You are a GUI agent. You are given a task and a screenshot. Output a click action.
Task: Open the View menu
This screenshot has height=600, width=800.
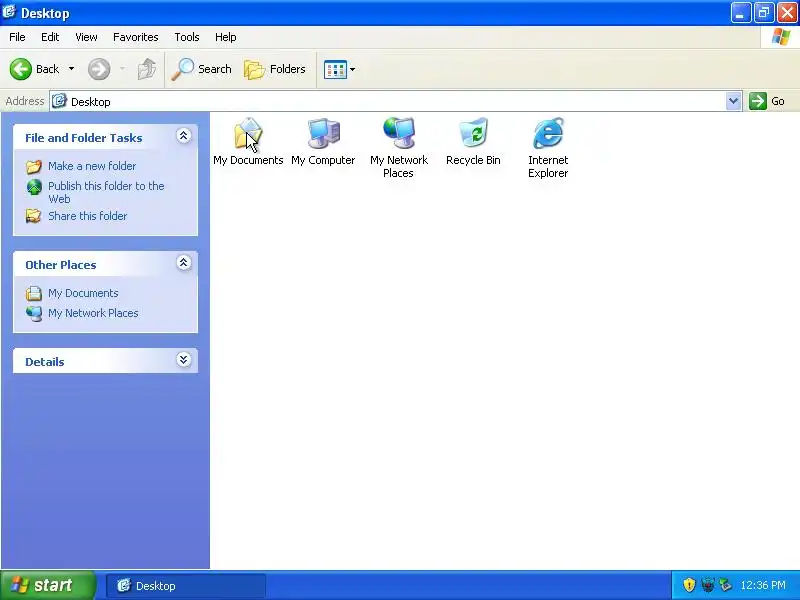coord(86,37)
